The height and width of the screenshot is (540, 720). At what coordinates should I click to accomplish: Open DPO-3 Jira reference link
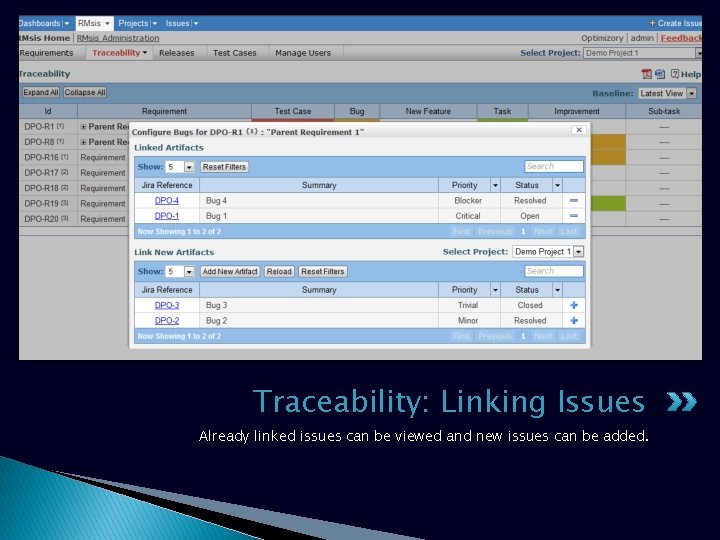tap(167, 305)
